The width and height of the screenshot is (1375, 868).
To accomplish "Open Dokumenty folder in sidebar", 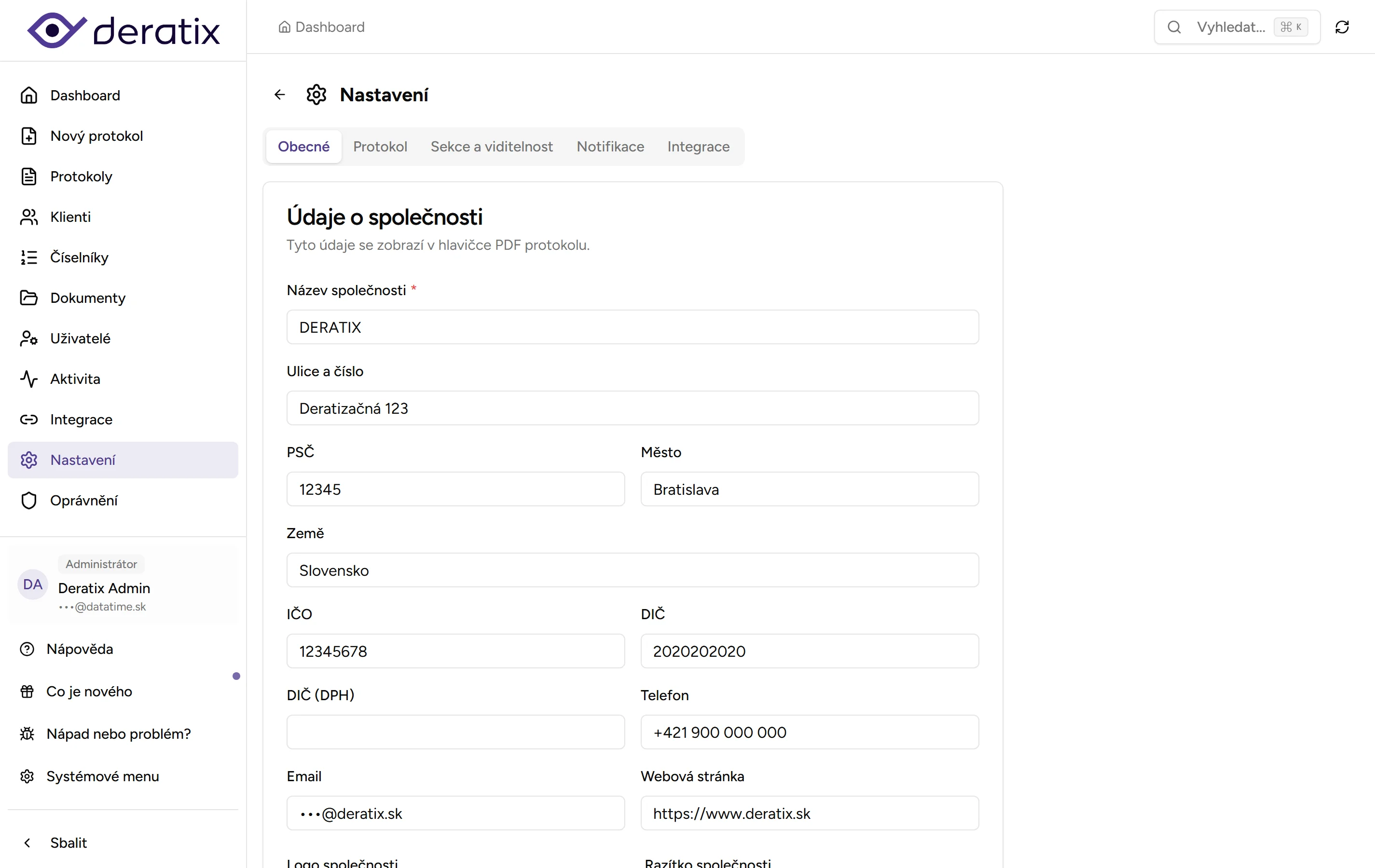I will tap(87, 298).
